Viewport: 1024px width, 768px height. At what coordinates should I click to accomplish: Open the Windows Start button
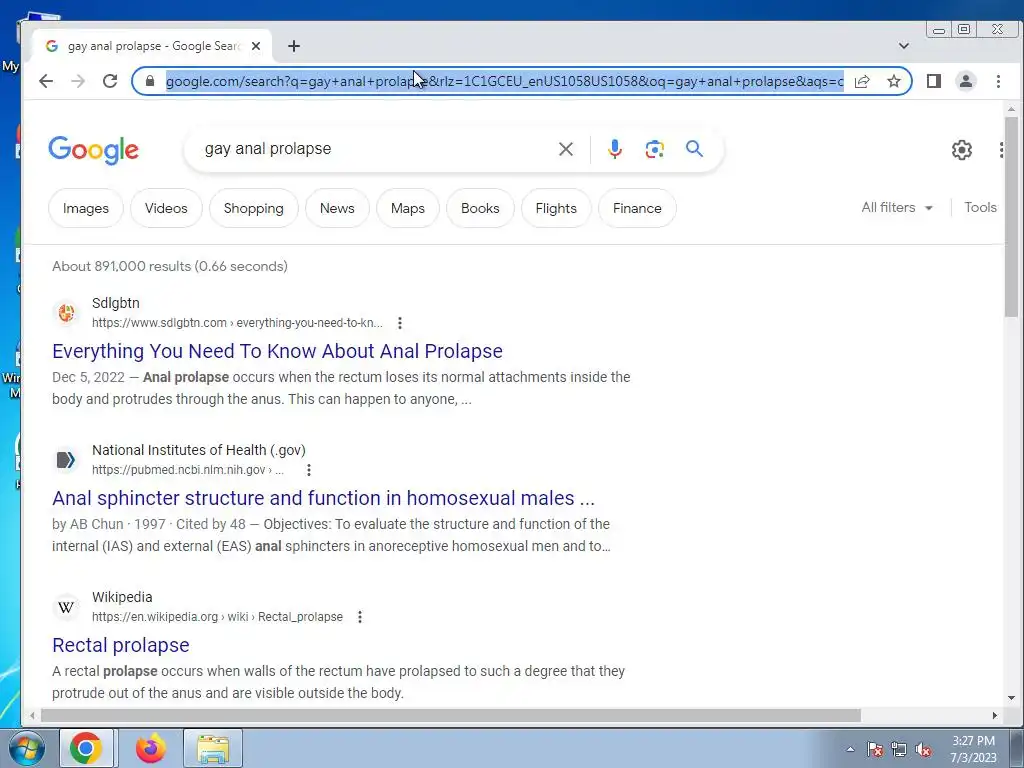[x=25, y=748]
